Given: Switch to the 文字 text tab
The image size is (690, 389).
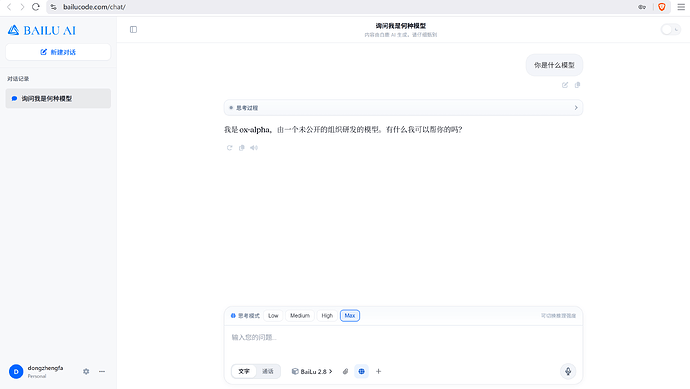Looking at the screenshot, I should coord(244,371).
